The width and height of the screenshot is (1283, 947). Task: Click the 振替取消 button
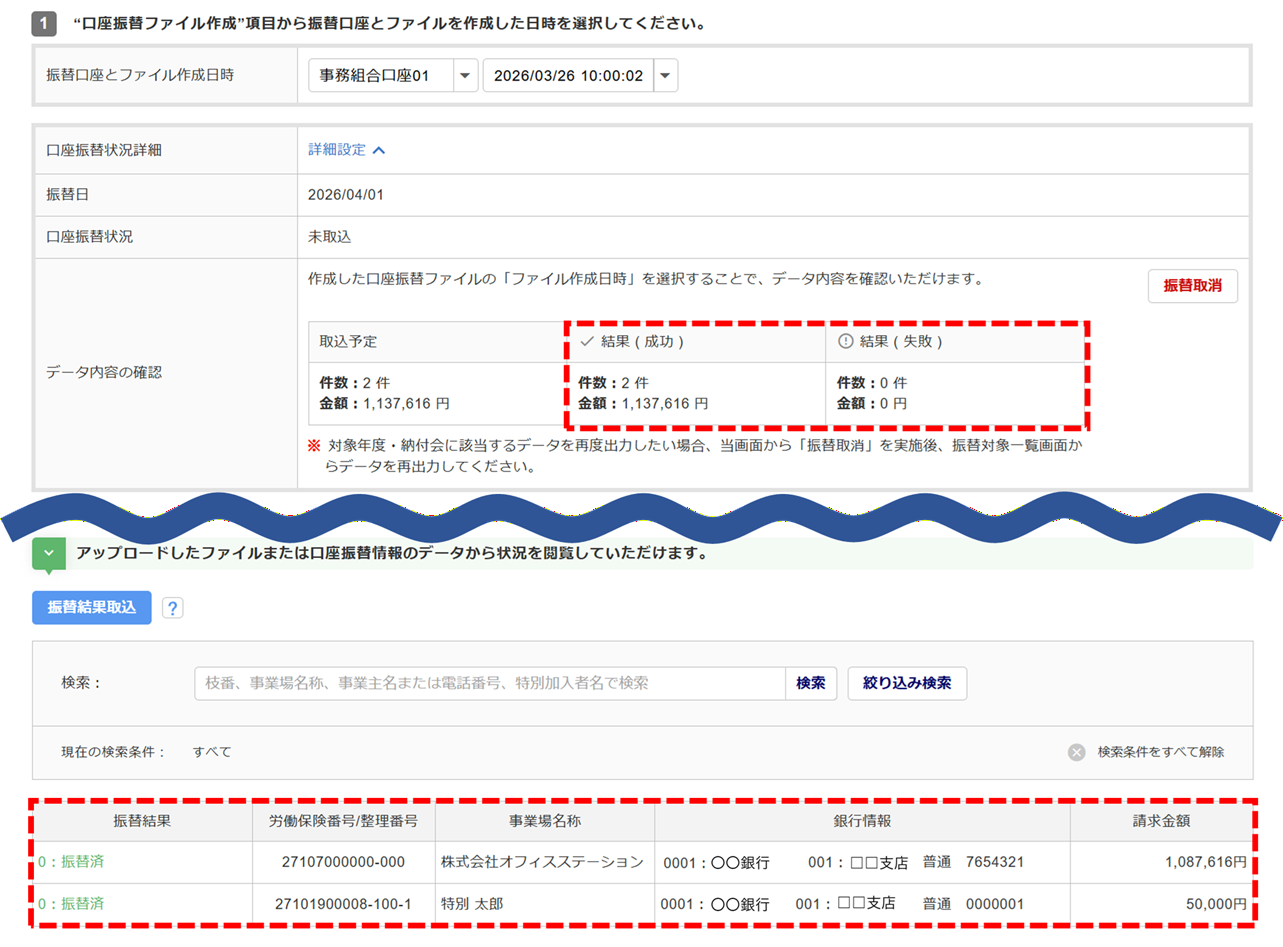(1192, 286)
